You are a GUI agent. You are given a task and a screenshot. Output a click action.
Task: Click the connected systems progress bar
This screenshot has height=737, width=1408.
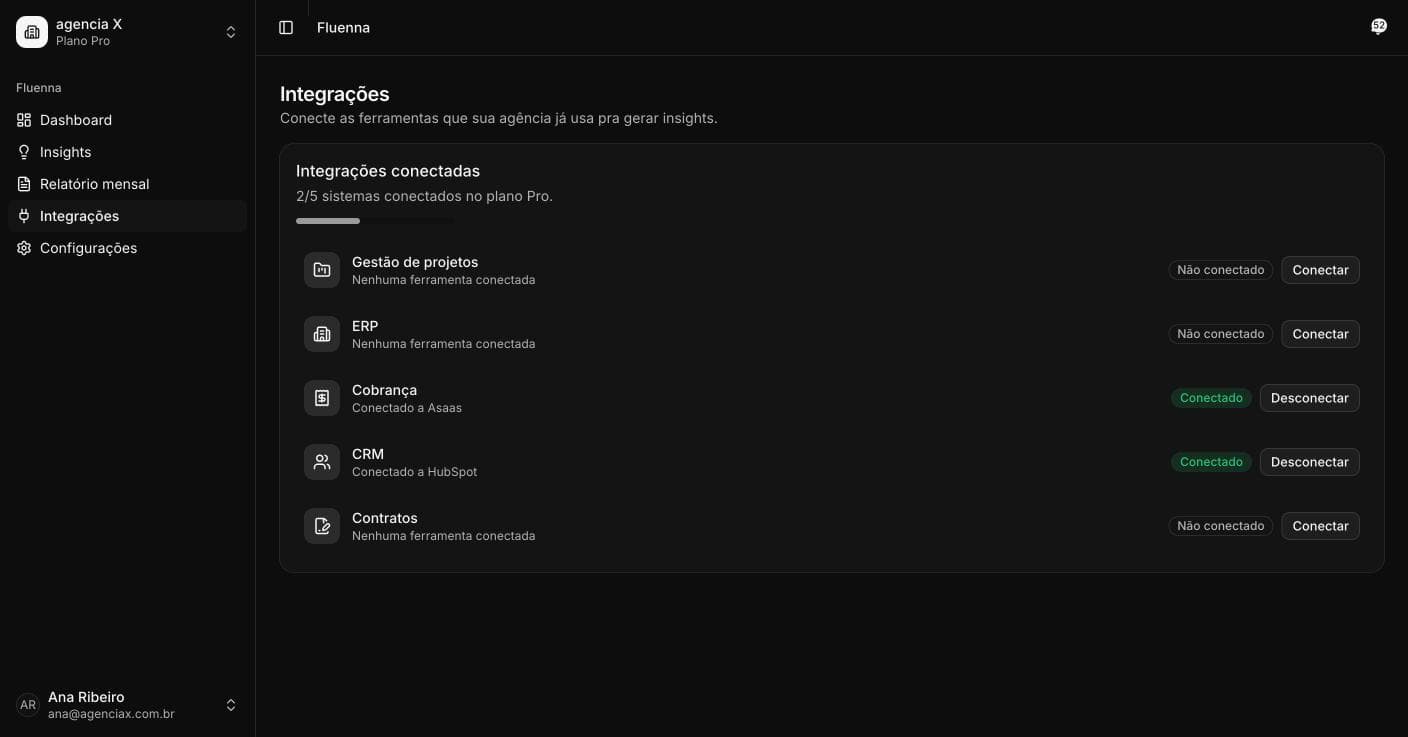pyautogui.click(x=375, y=221)
